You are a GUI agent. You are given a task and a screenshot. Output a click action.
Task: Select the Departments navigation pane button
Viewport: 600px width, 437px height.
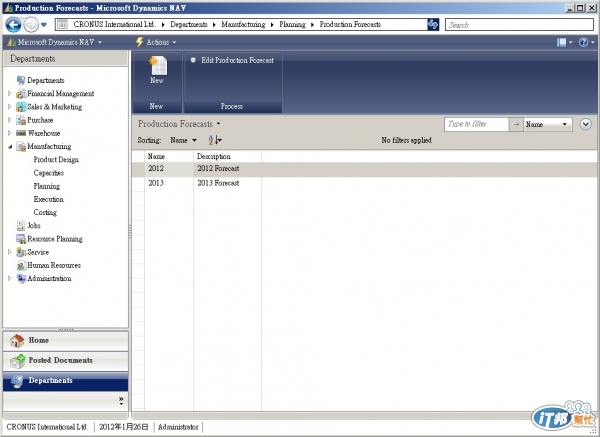65,381
